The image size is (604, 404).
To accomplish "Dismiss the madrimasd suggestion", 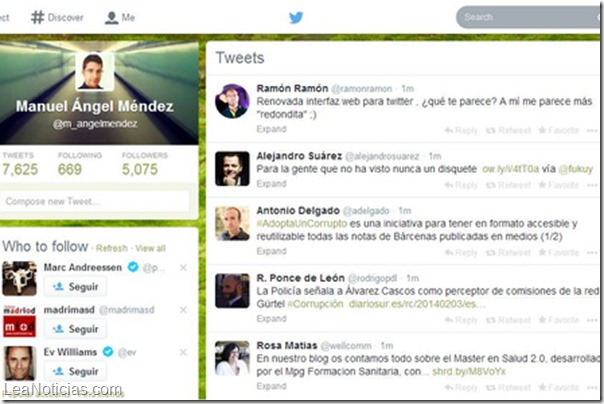I will tap(183, 310).
